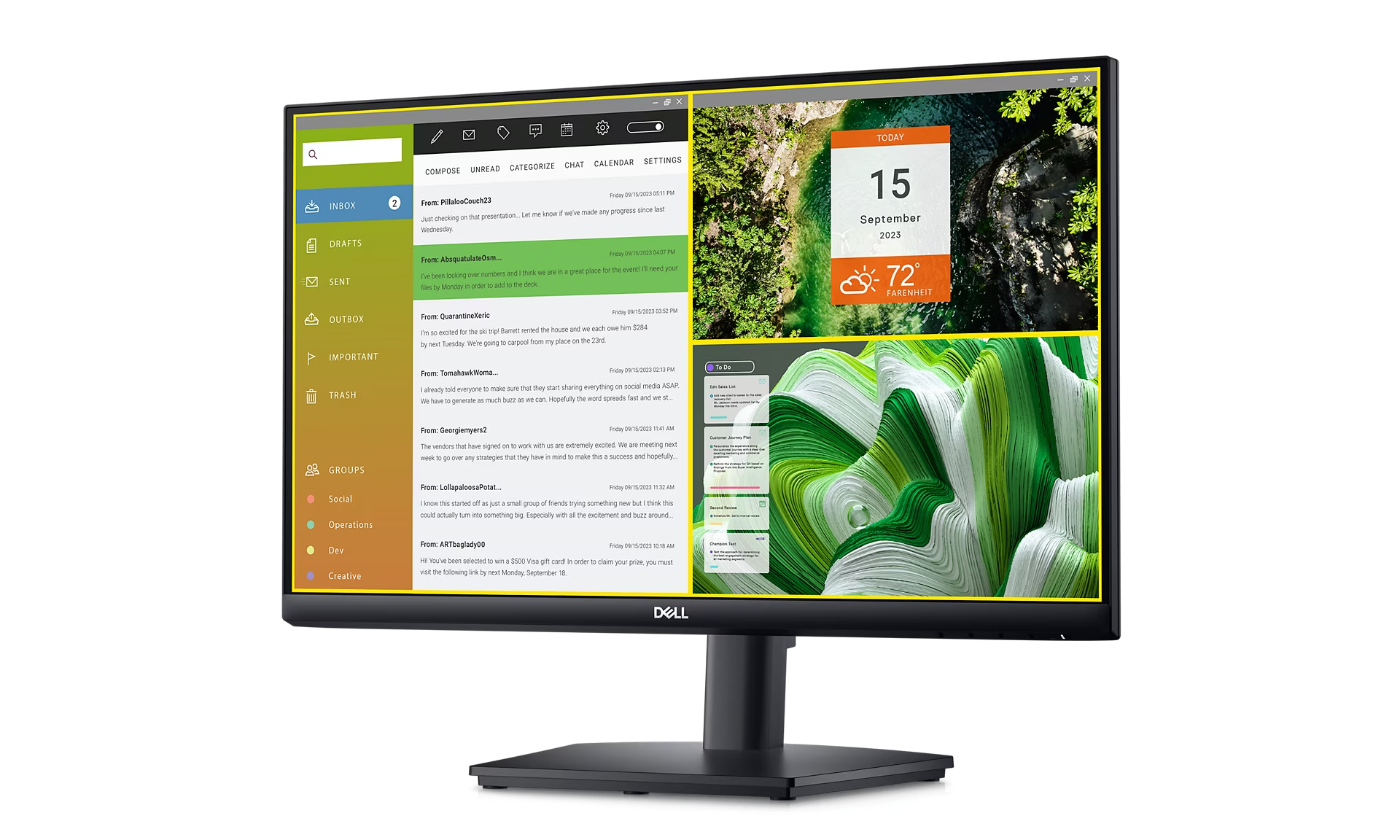Click the search input field
Screen dimensions: 1400x840
[x=352, y=154]
